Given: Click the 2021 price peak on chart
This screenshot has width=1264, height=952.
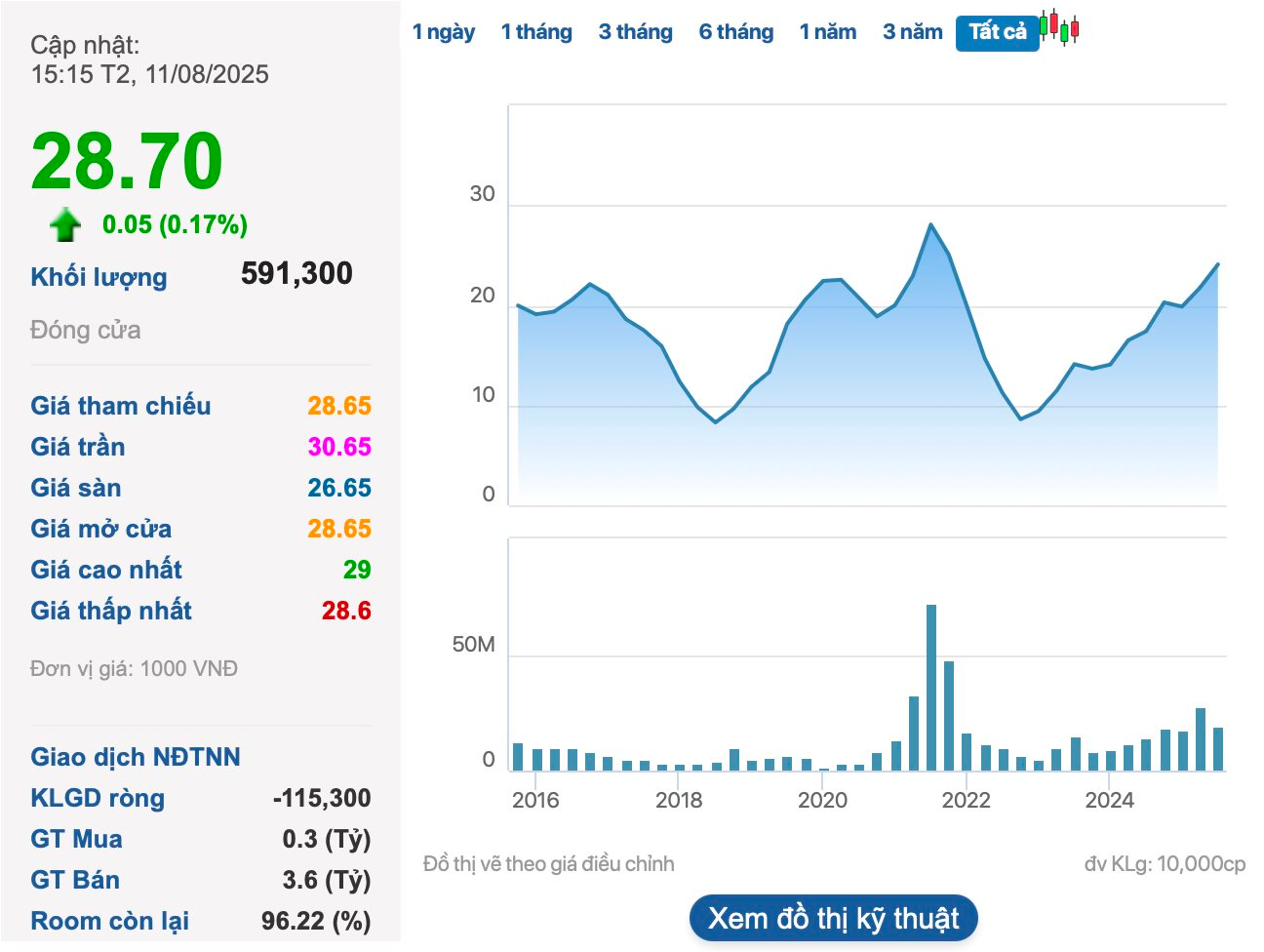Looking at the screenshot, I should click(930, 225).
